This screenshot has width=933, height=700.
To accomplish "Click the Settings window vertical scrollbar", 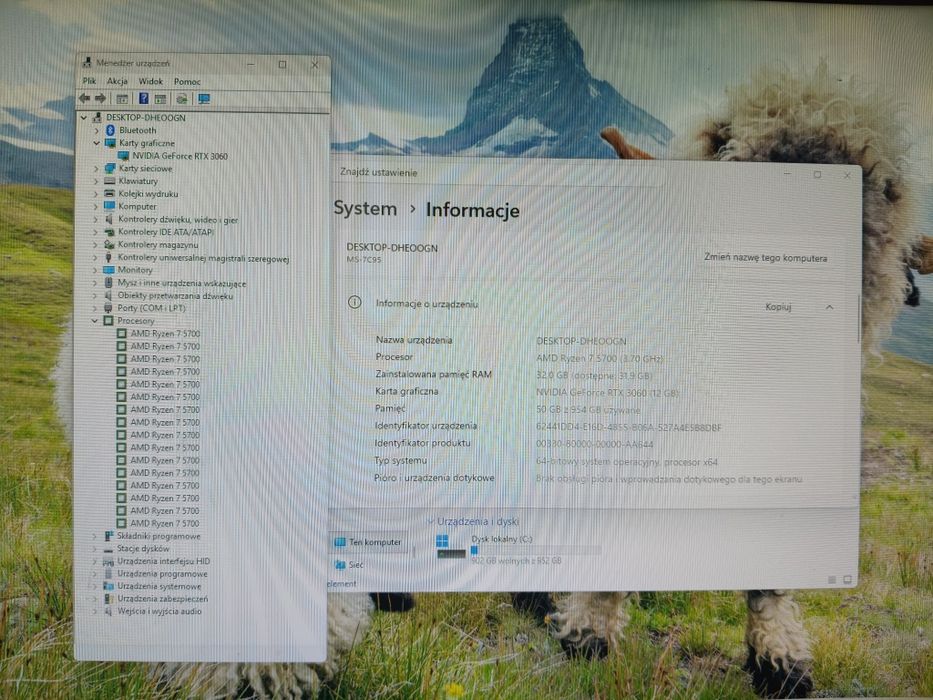I will pyautogui.click(x=858, y=318).
